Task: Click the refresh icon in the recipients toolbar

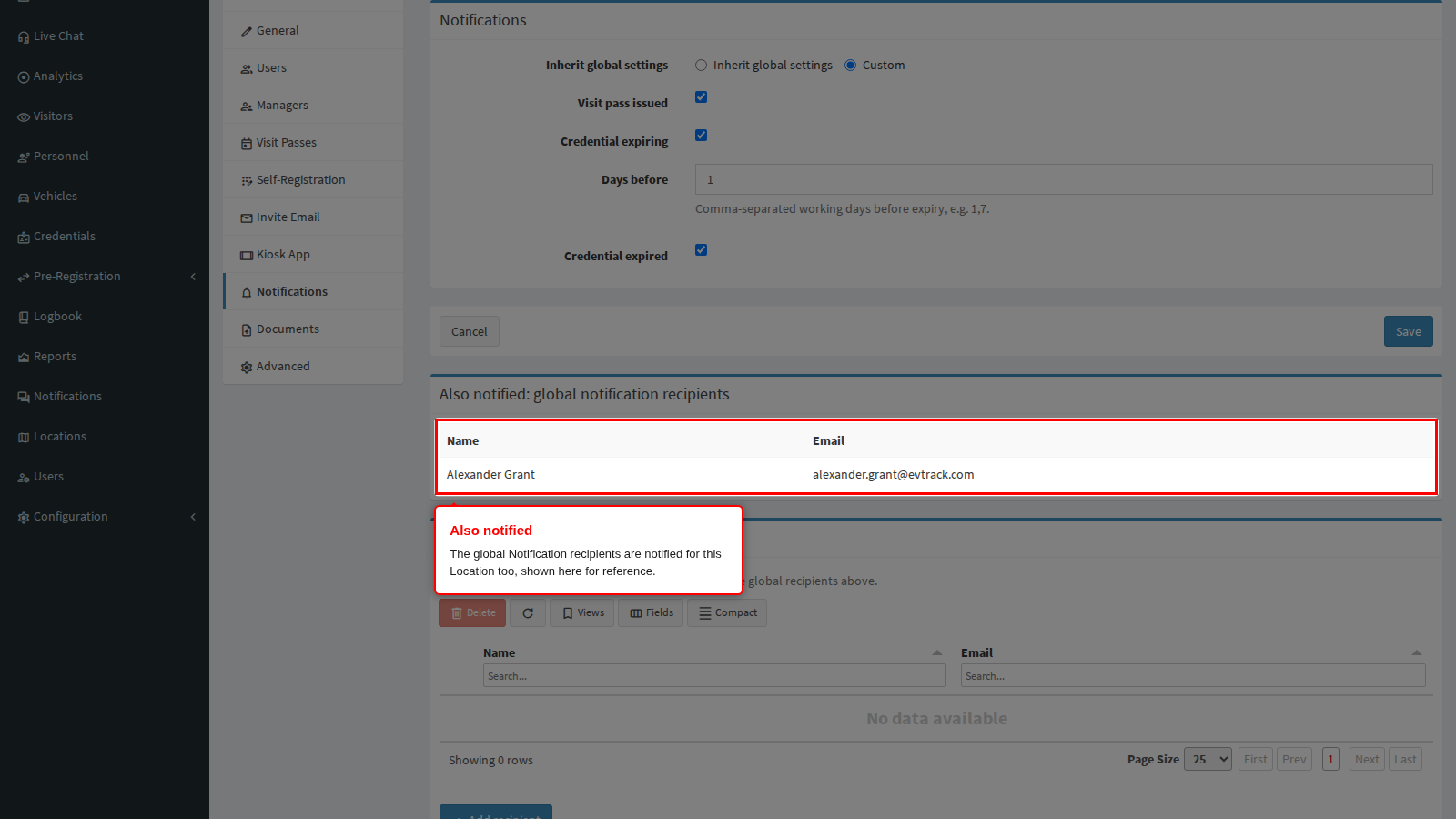Action: pyautogui.click(x=528, y=613)
